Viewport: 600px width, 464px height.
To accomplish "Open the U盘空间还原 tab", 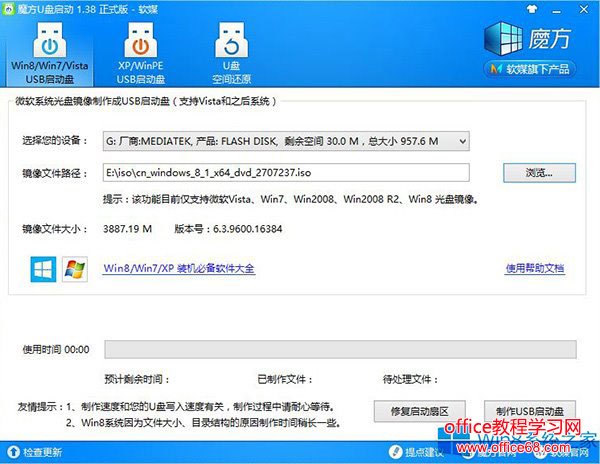I will [232, 53].
